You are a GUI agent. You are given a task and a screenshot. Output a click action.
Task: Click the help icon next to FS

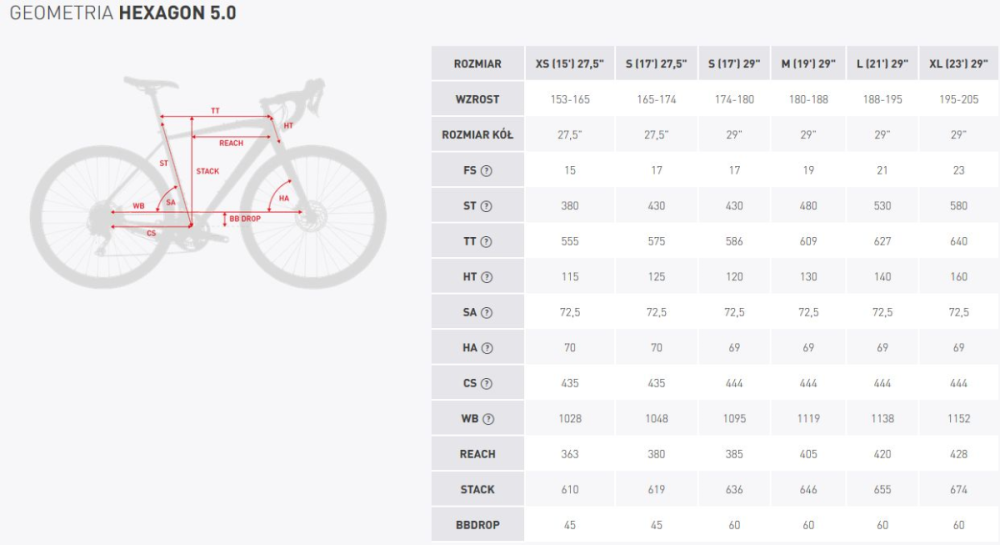coord(487,170)
